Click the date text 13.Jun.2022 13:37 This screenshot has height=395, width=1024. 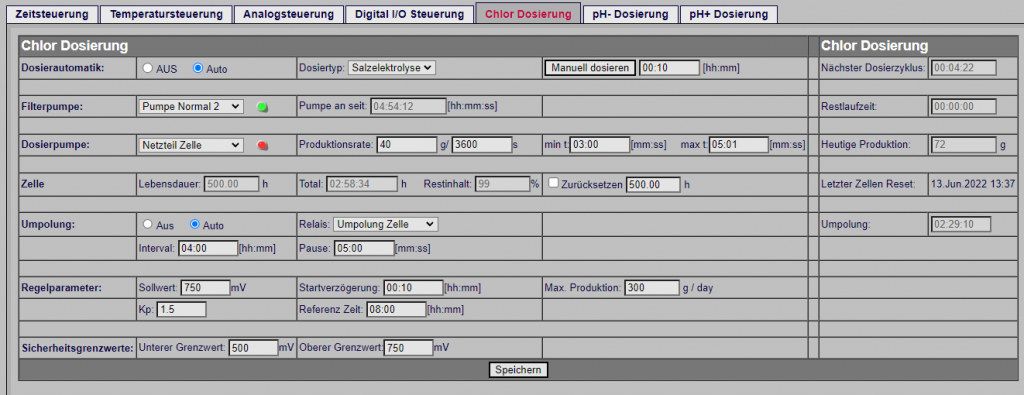pyautogui.click(x=972, y=184)
